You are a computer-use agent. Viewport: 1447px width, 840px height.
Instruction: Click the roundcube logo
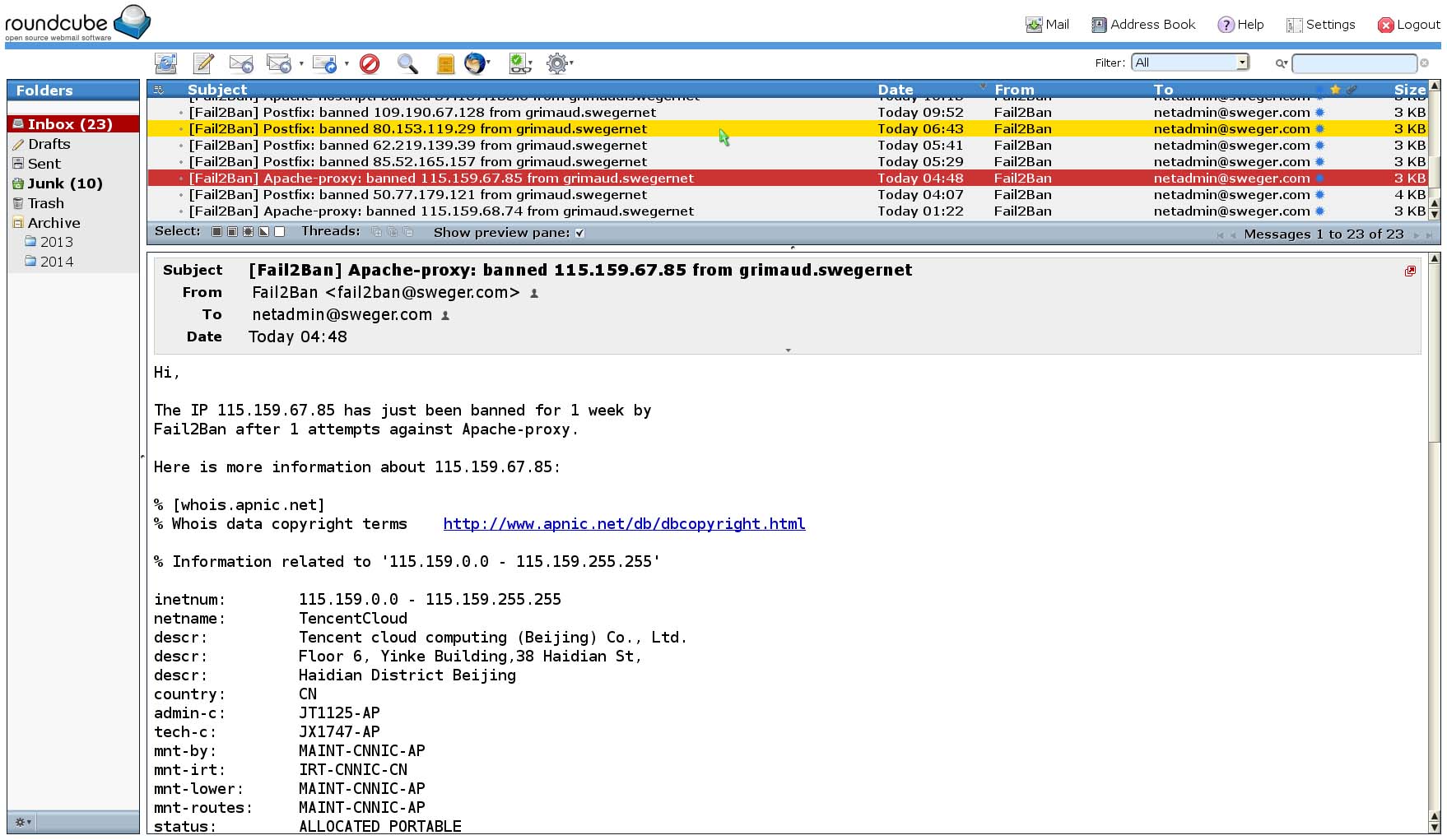tap(78, 23)
